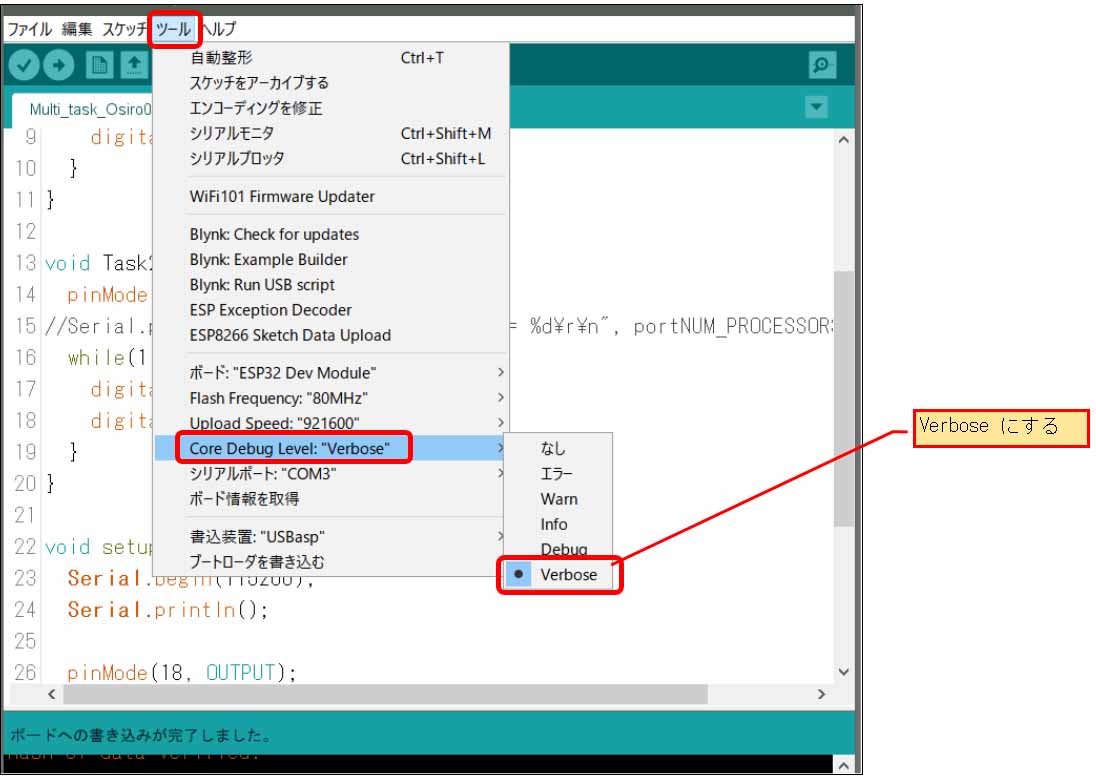
Task: Open the Serial Monitor magnifier icon
Action: (x=822, y=65)
